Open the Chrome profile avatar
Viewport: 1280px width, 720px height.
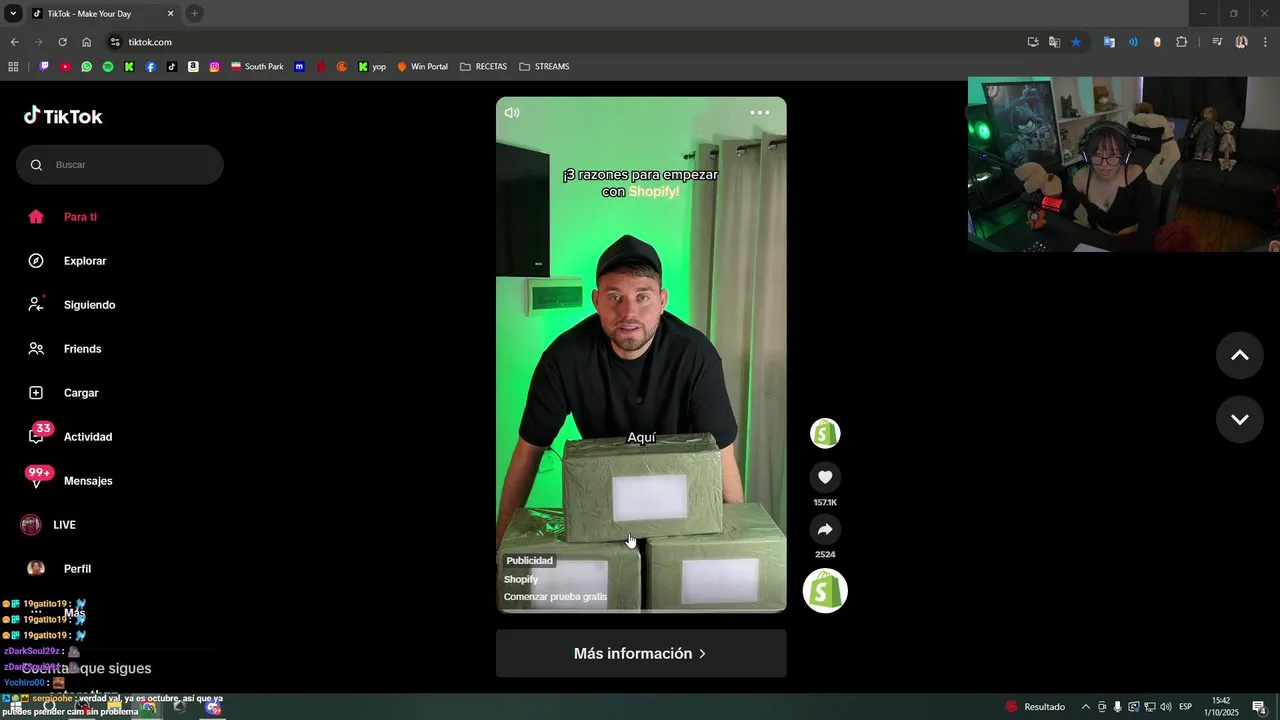point(1242,42)
